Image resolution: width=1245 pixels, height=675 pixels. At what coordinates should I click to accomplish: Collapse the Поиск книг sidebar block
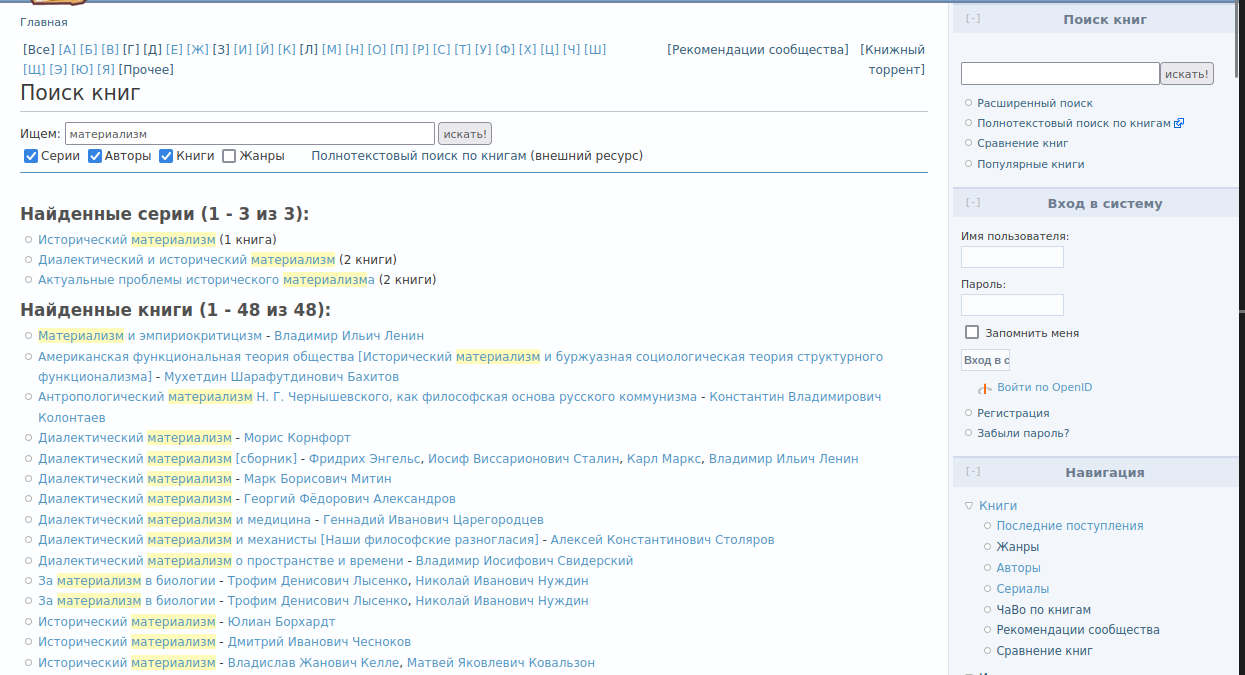tap(972, 19)
